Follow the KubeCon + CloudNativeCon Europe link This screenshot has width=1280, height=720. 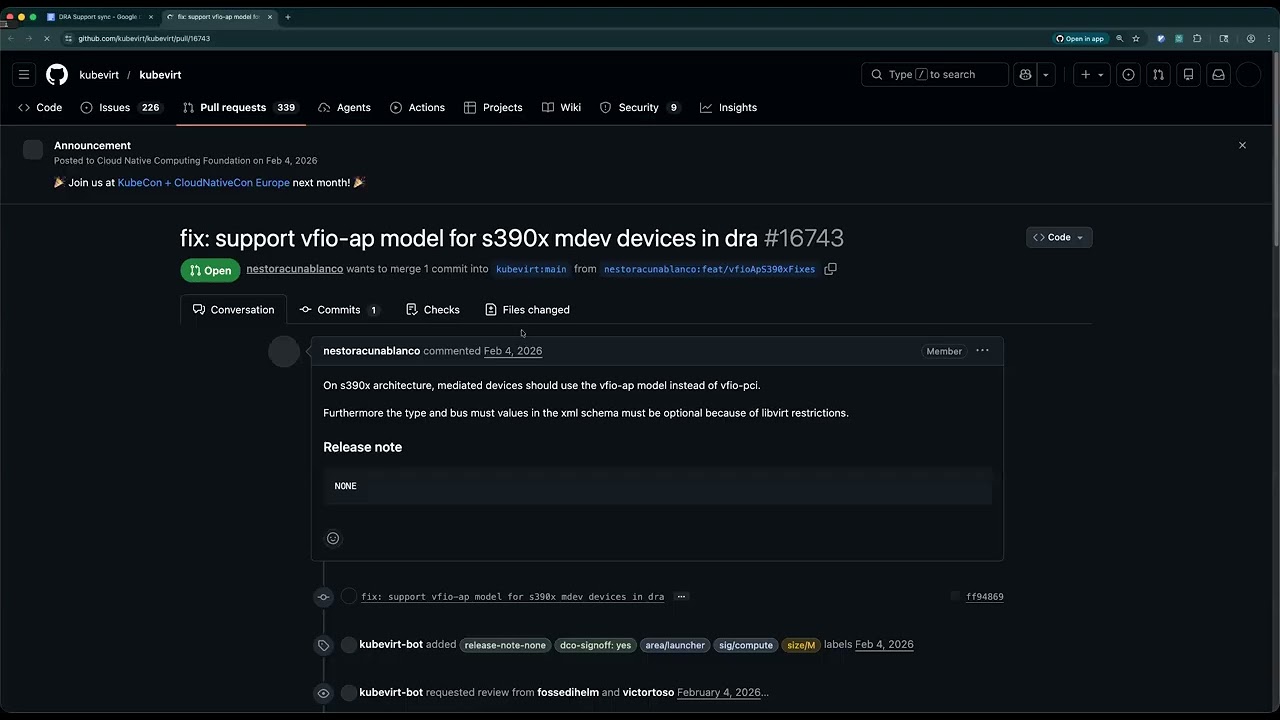tap(203, 183)
